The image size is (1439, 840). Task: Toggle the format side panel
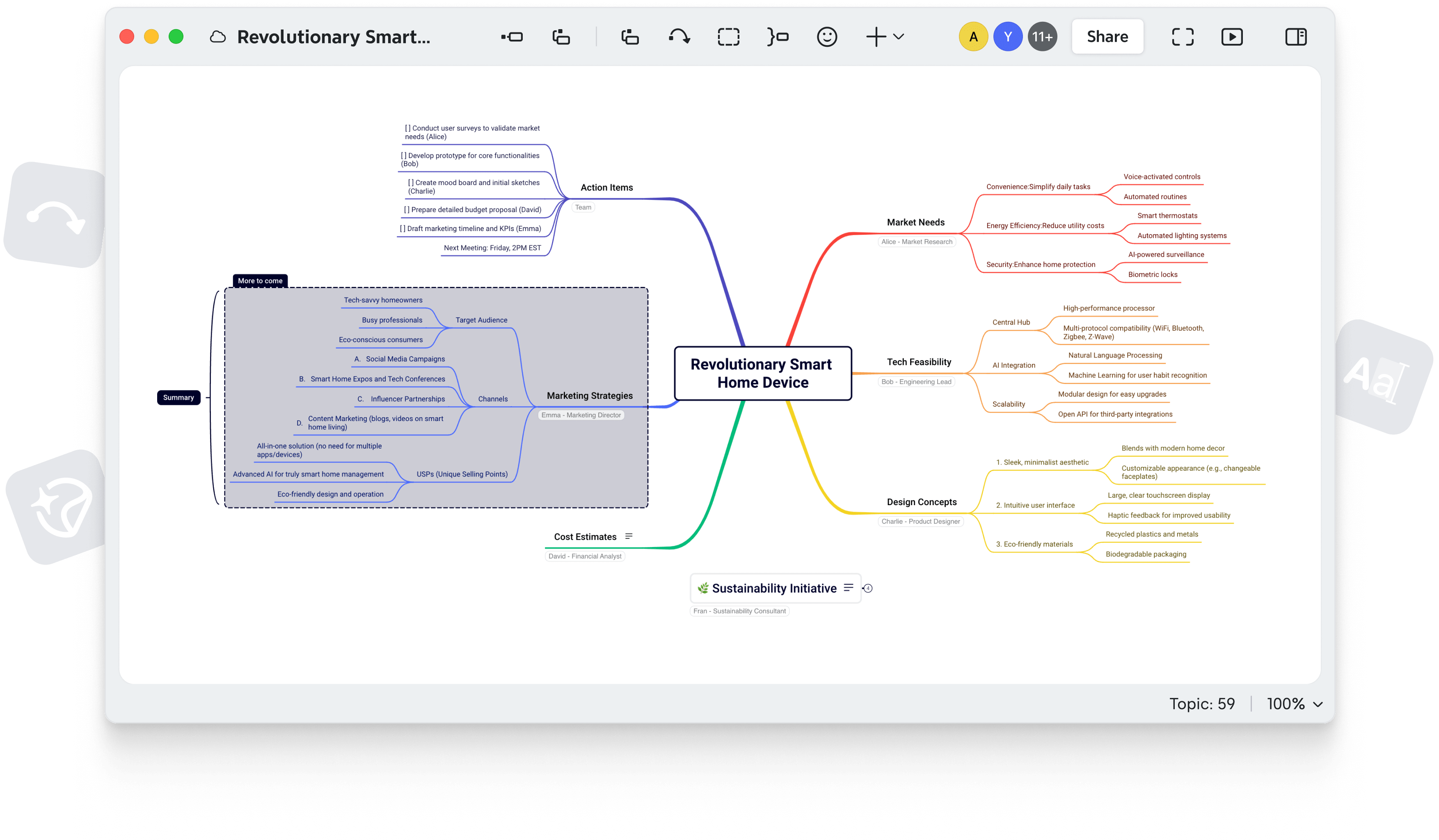[1295, 36]
